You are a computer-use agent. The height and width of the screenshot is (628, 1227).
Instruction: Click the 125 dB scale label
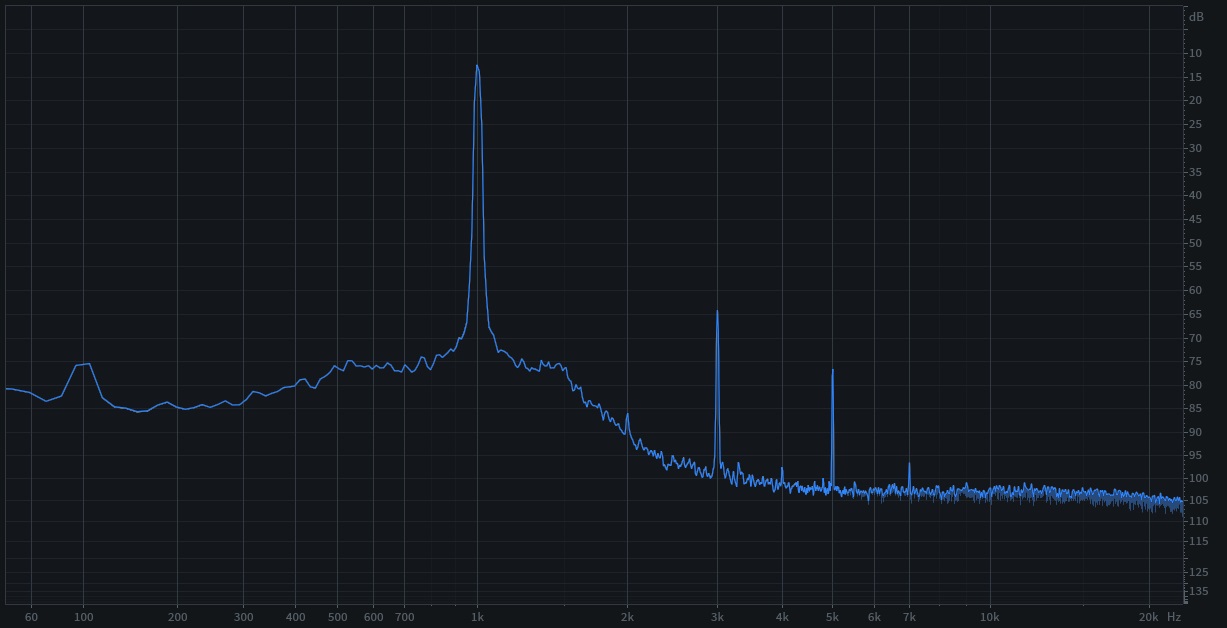pyautogui.click(x=1198, y=573)
